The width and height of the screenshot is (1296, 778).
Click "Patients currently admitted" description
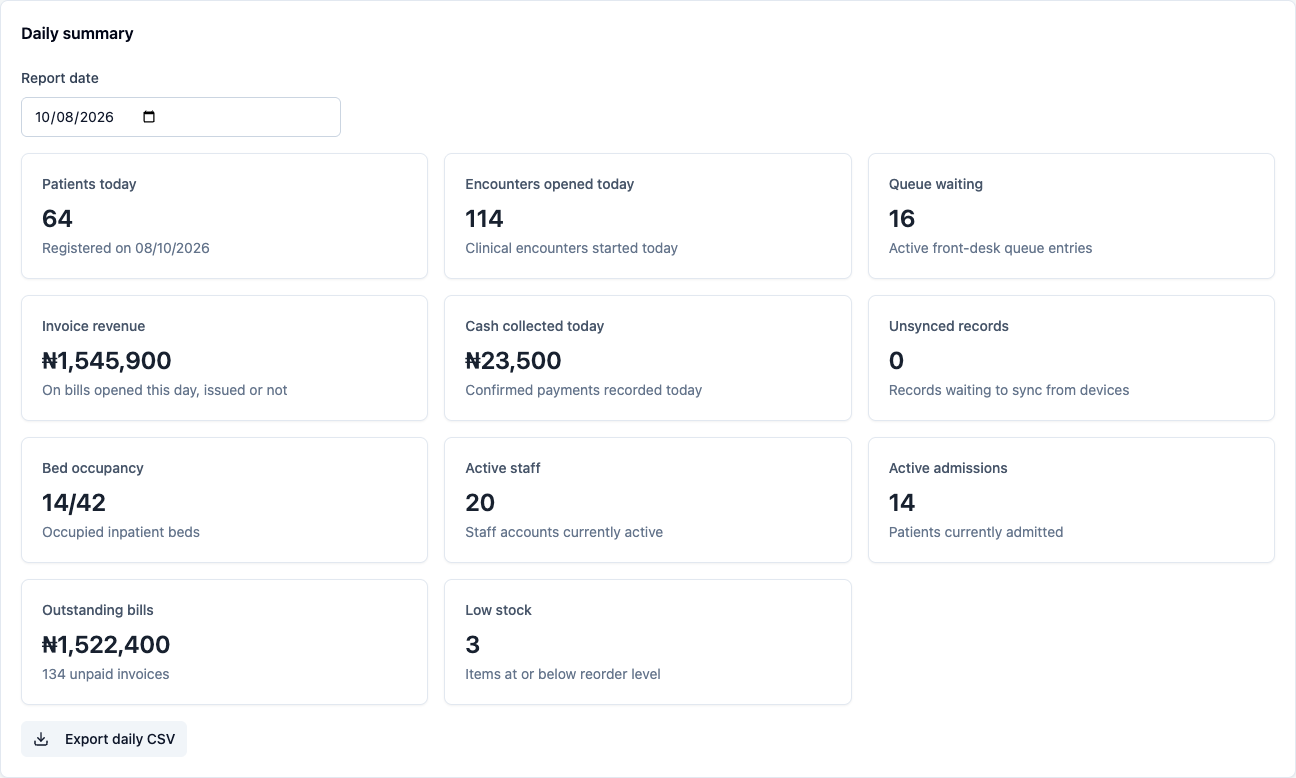click(976, 532)
